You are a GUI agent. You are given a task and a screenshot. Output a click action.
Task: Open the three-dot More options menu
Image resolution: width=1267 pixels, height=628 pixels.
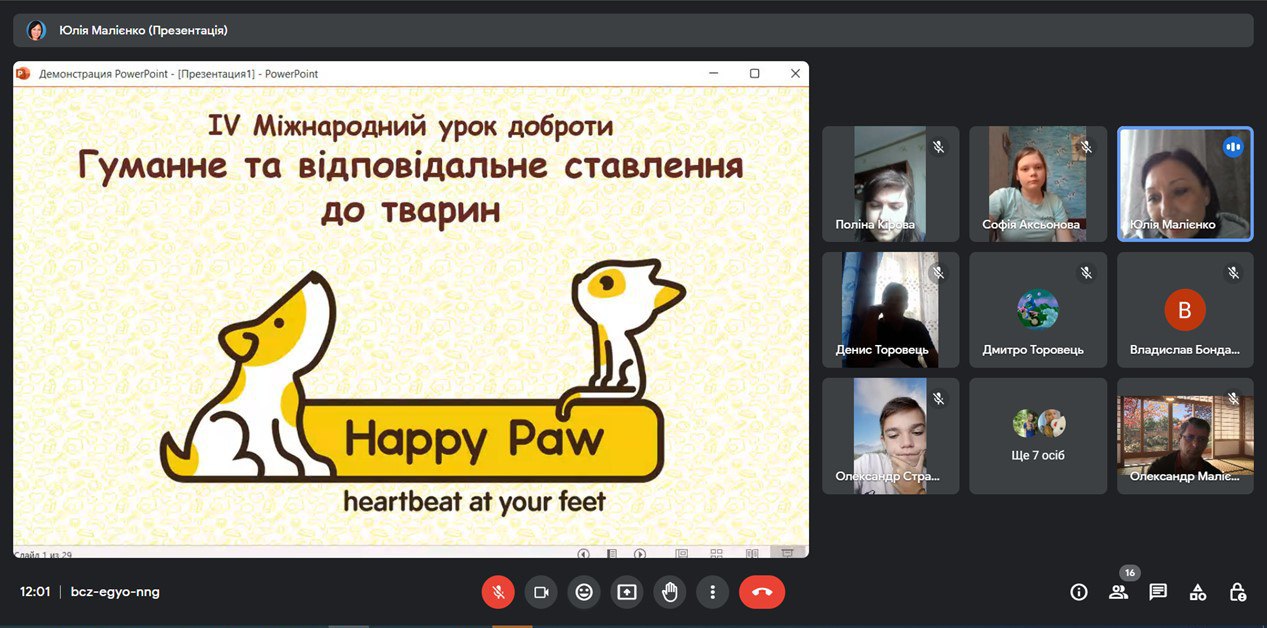[x=712, y=592]
